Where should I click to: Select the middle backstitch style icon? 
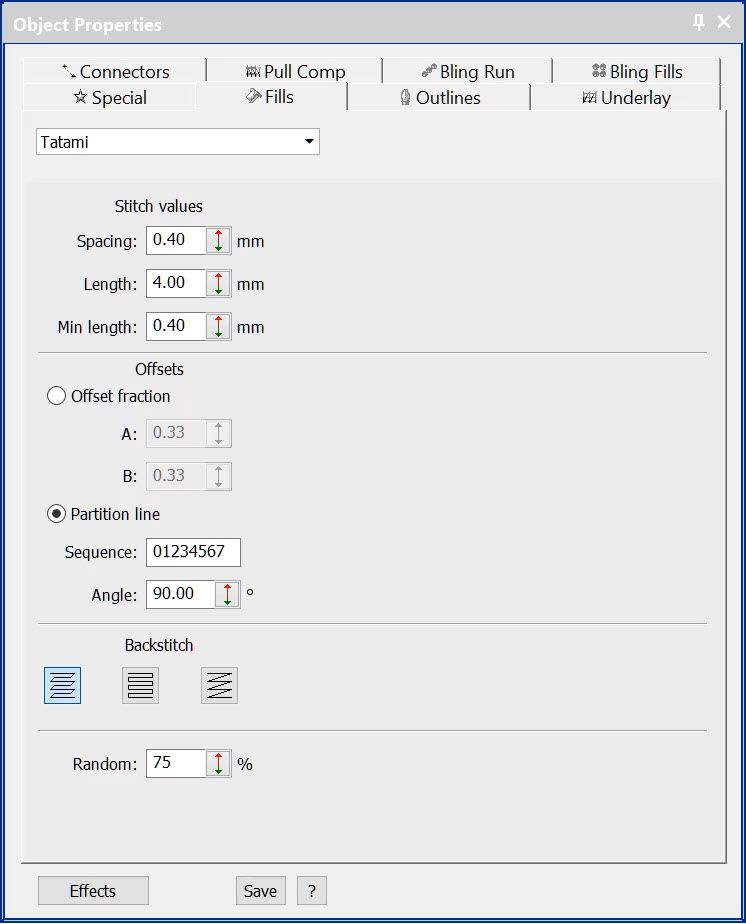tap(140, 686)
